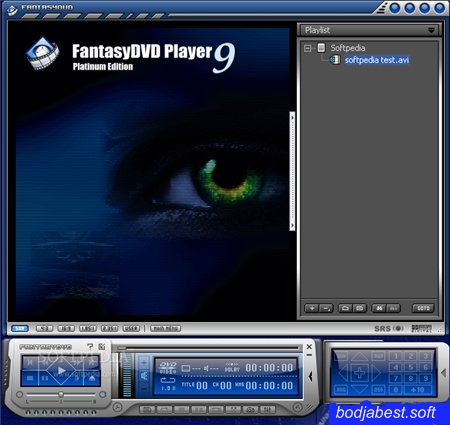Navigate right with the remote right arrow
The width and height of the screenshot is (450, 425).
click(x=376, y=372)
